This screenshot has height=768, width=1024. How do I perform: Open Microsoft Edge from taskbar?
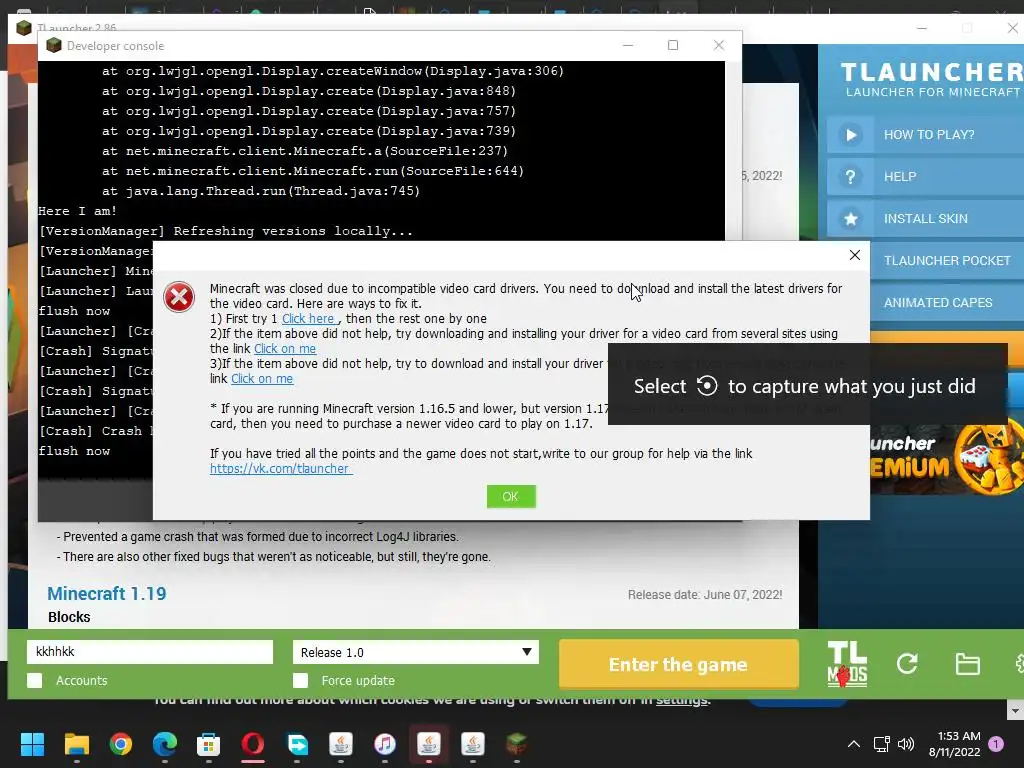pos(165,744)
